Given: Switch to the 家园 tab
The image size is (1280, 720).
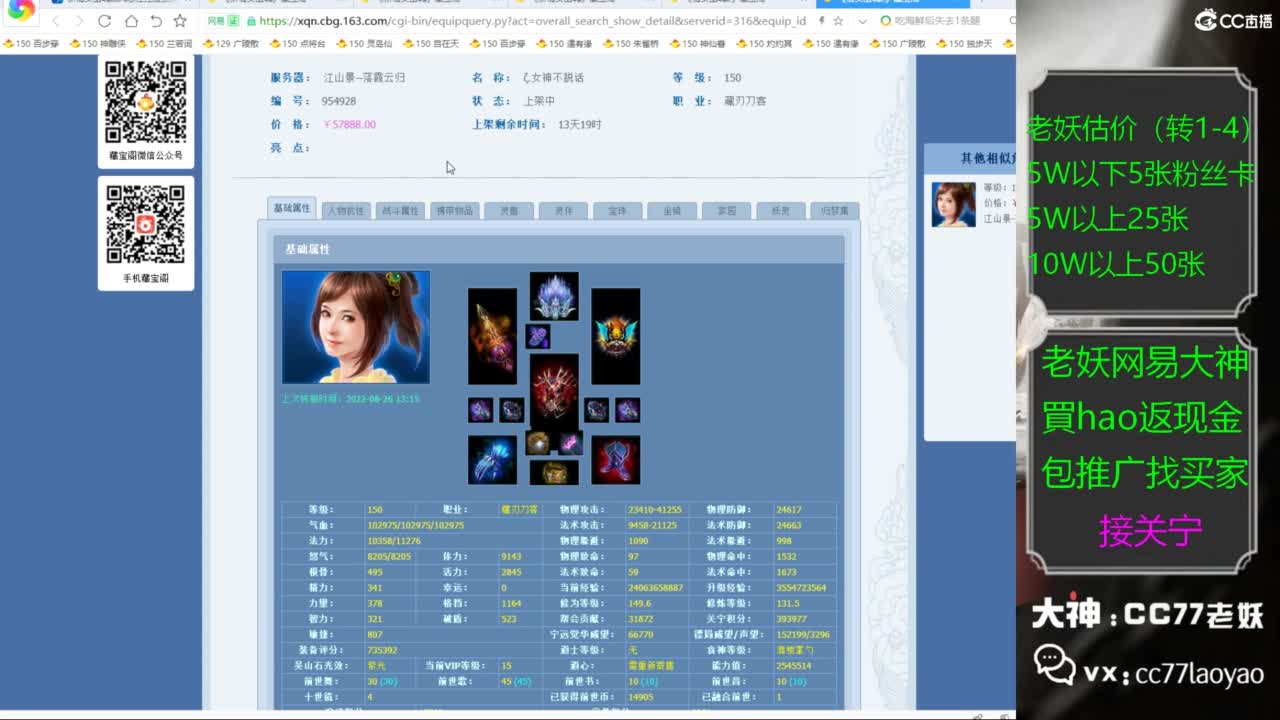Looking at the screenshot, I should tap(726, 211).
